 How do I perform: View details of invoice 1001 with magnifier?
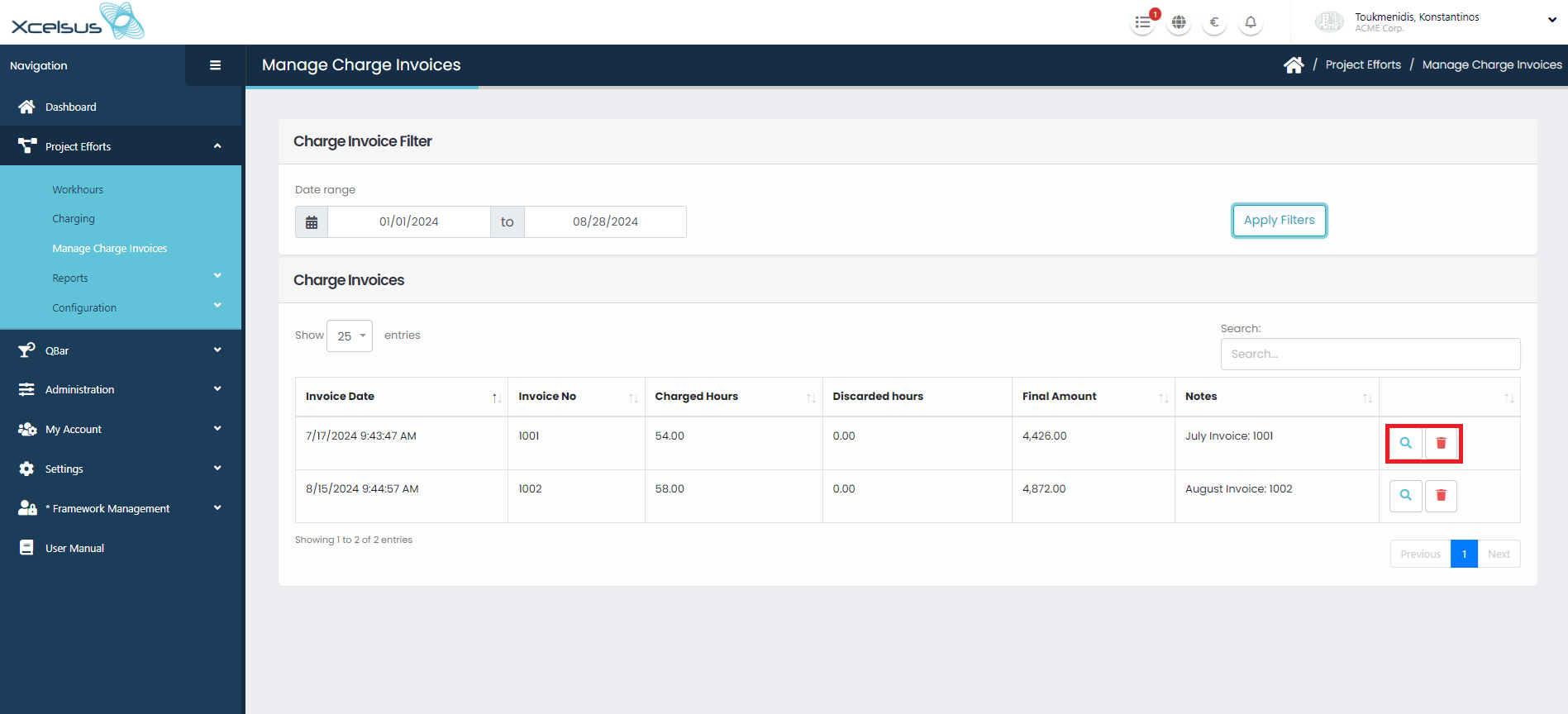point(1405,443)
